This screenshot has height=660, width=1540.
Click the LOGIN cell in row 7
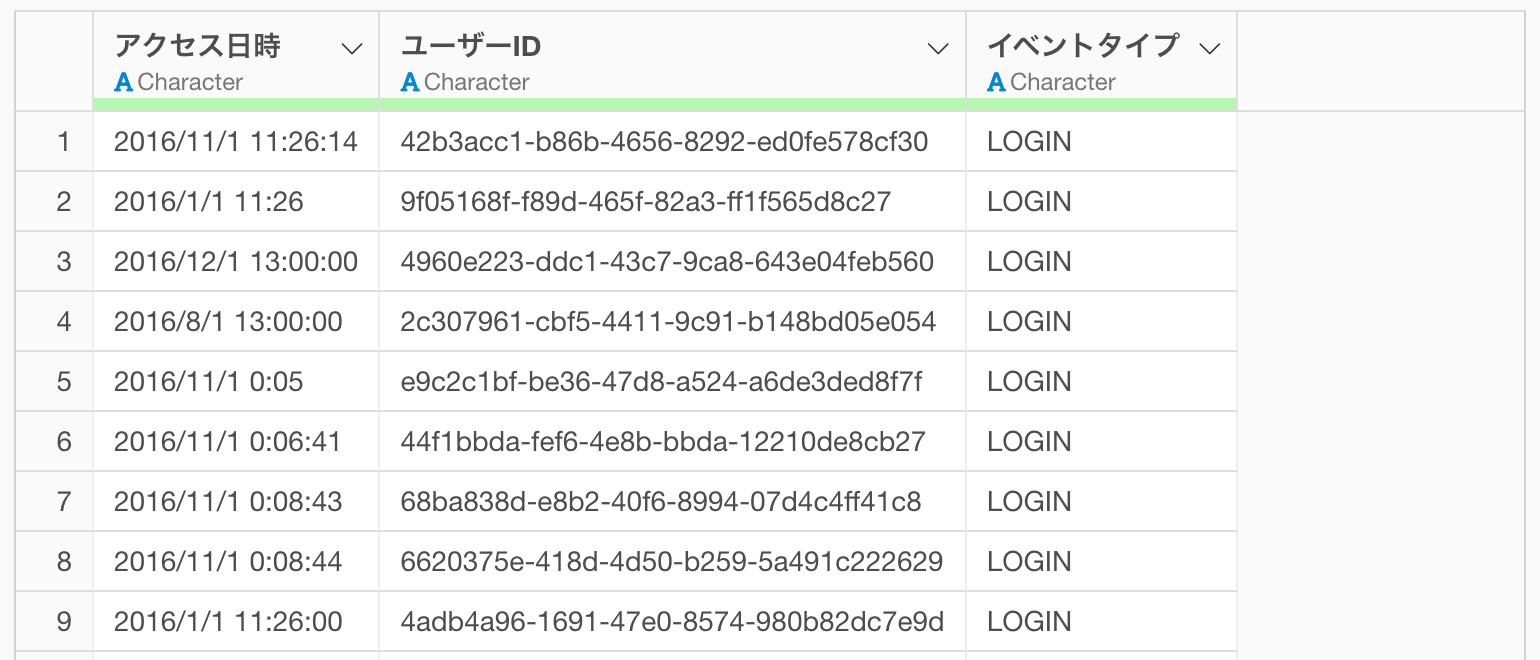click(x=1101, y=502)
